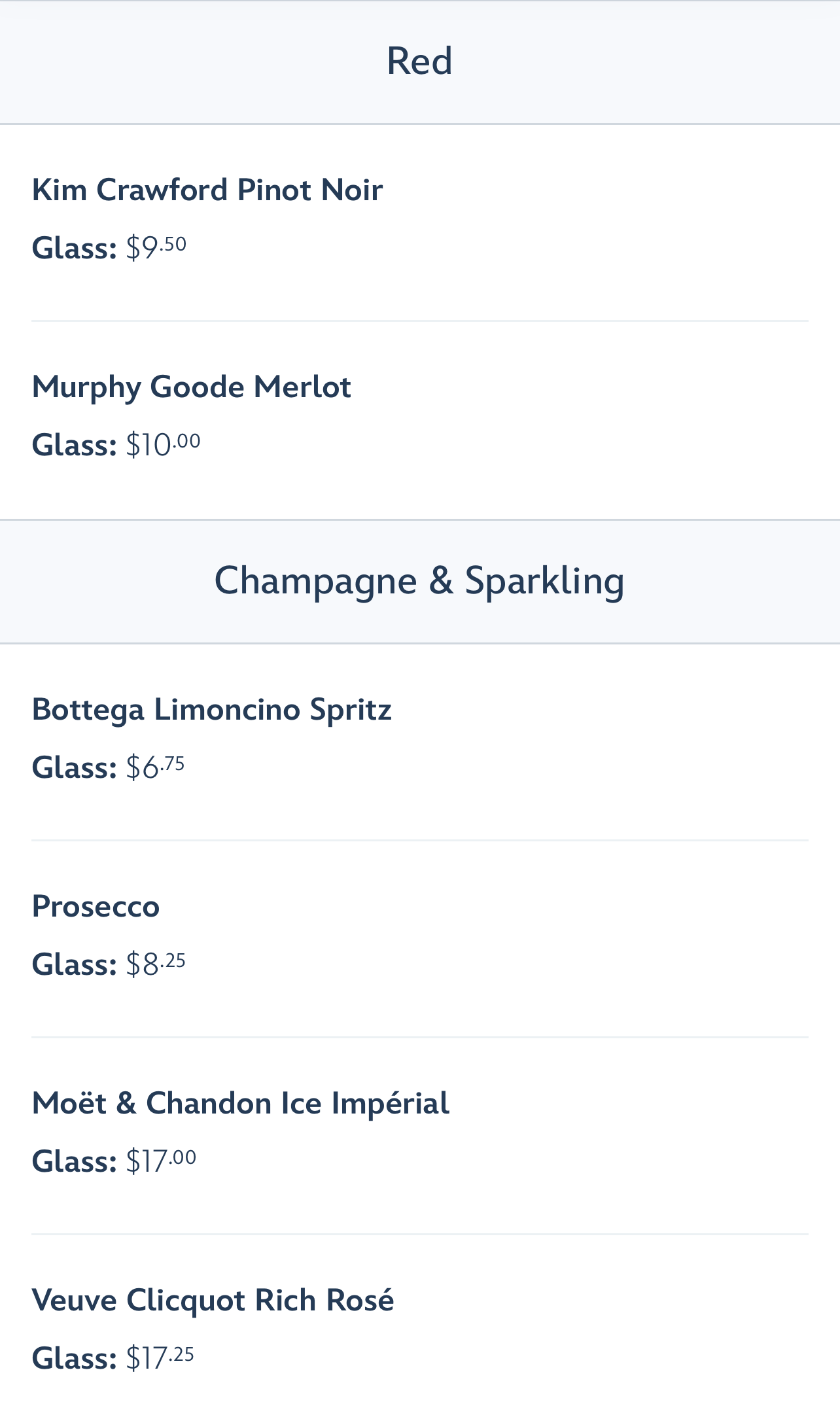Viewport: 840px width, 1404px height.
Task: Select Bottega Limoncino Spritz
Action: tap(212, 710)
